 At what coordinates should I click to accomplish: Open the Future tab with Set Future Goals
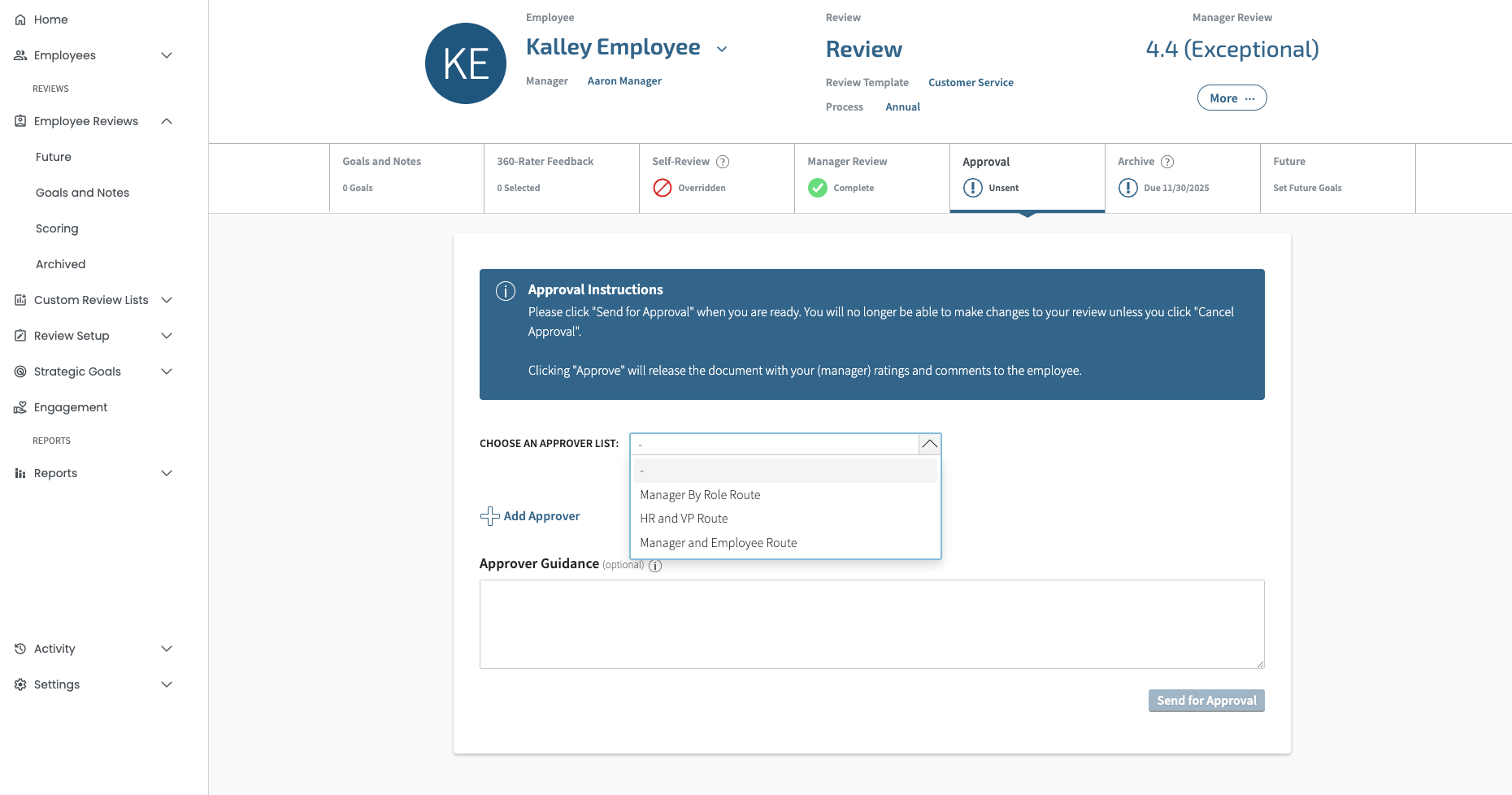tap(1338, 178)
